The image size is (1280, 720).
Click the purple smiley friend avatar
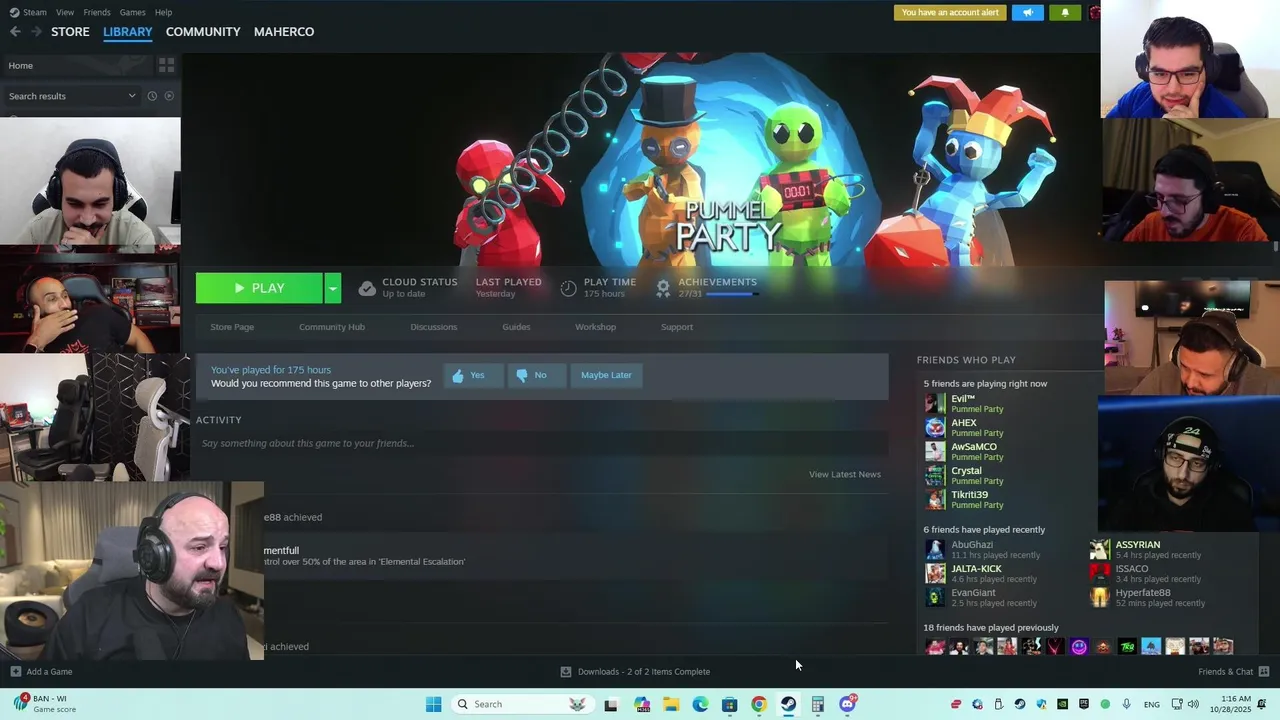pyautogui.click(x=1079, y=647)
